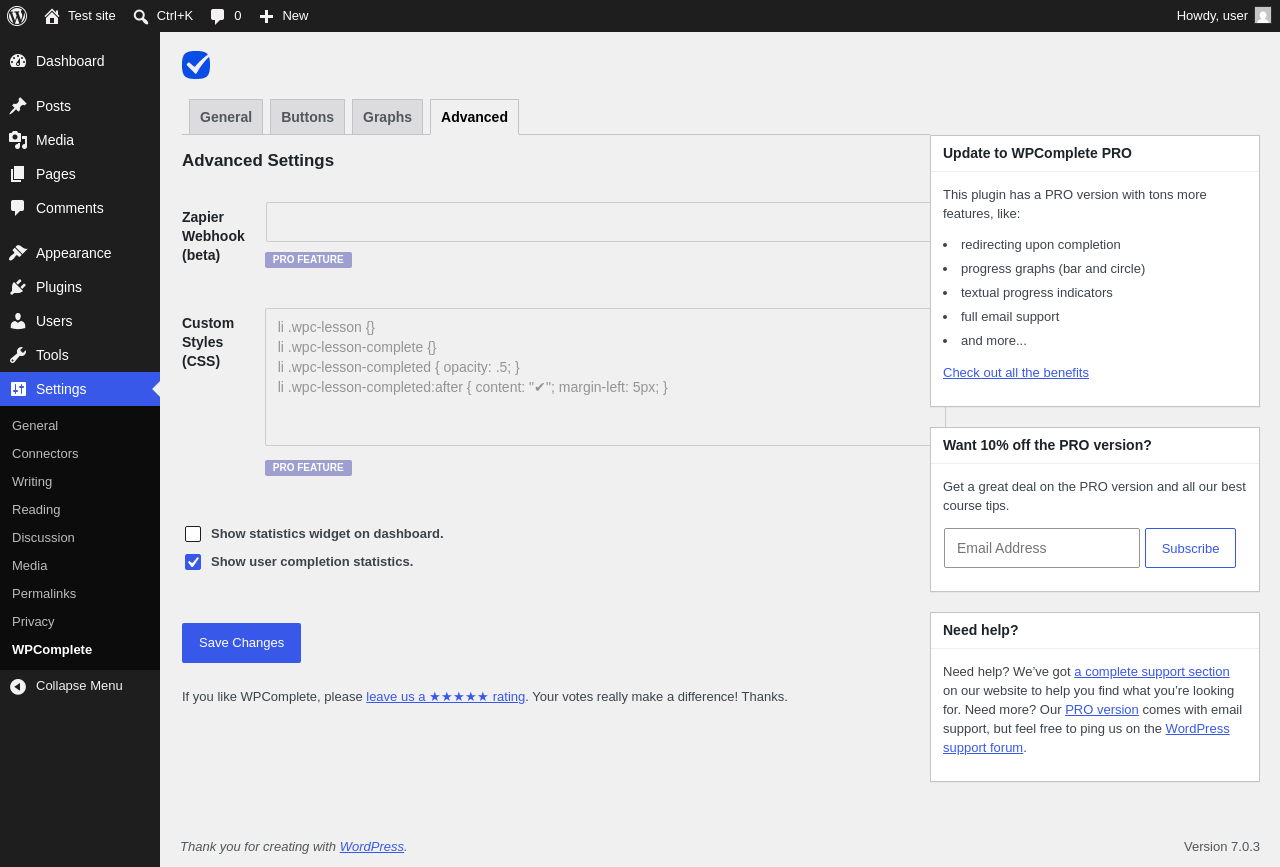Image resolution: width=1280 pixels, height=867 pixels.
Task: Focus the Email Address field
Action: (1042, 548)
